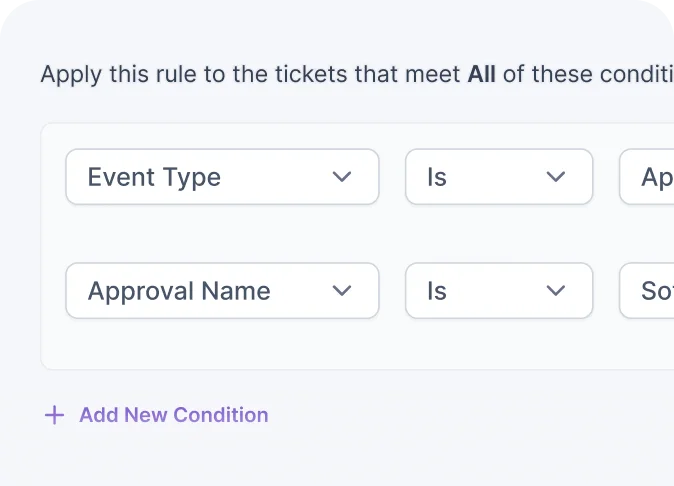The height and width of the screenshot is (486, 674).
Task: Select the "Approval Name" label text
Action: point(179,291)
